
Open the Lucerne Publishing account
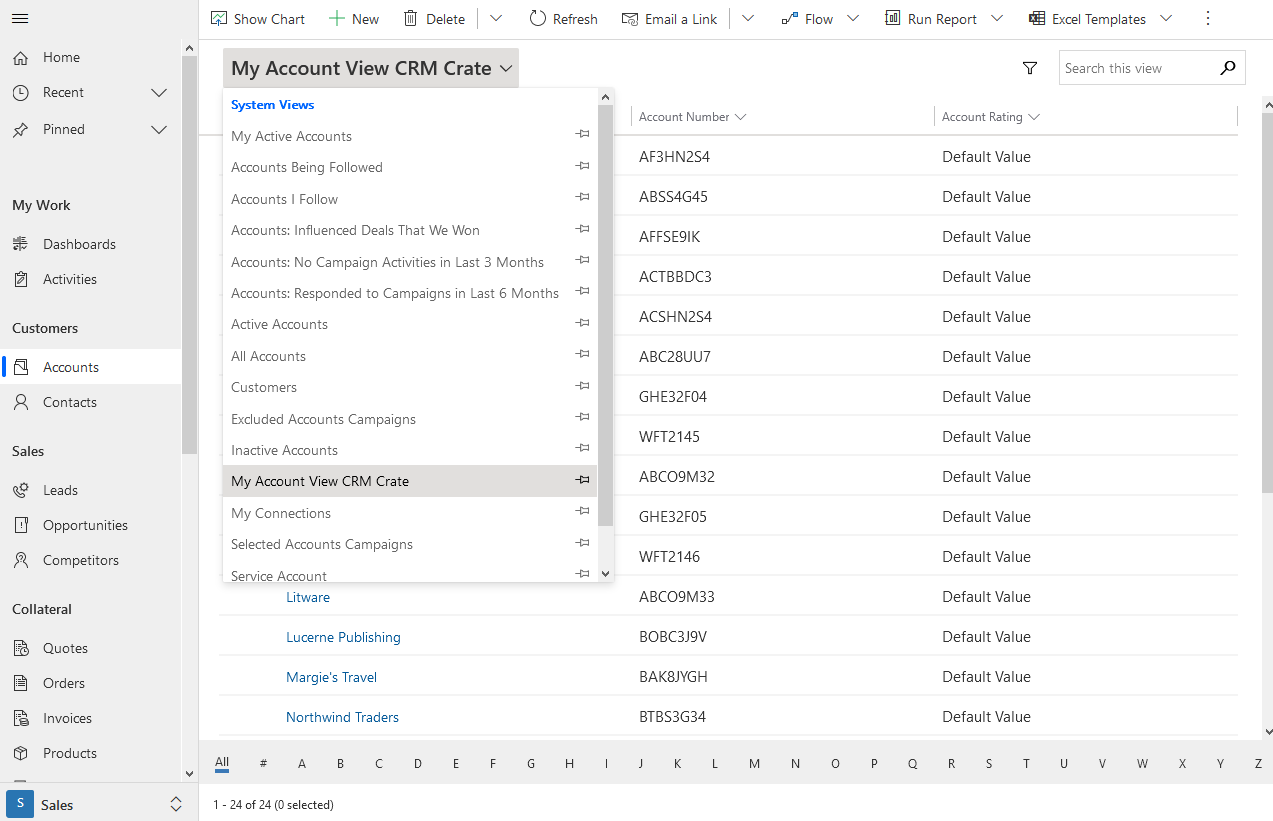tap(343, 636)
